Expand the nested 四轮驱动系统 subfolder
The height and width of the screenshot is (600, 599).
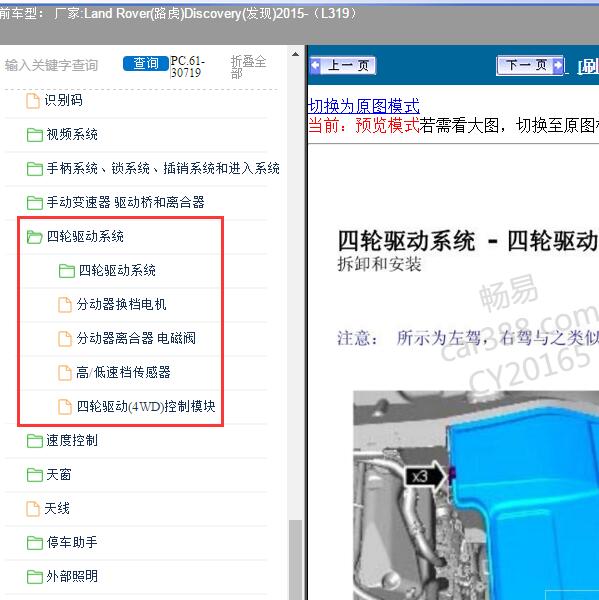(x=117, y=270)
